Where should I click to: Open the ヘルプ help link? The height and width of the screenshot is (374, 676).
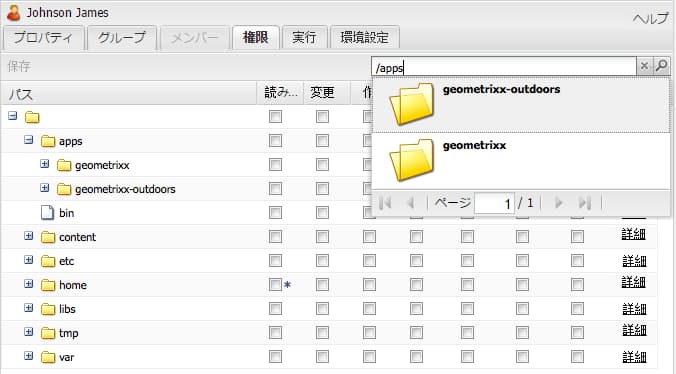[651, 19]
